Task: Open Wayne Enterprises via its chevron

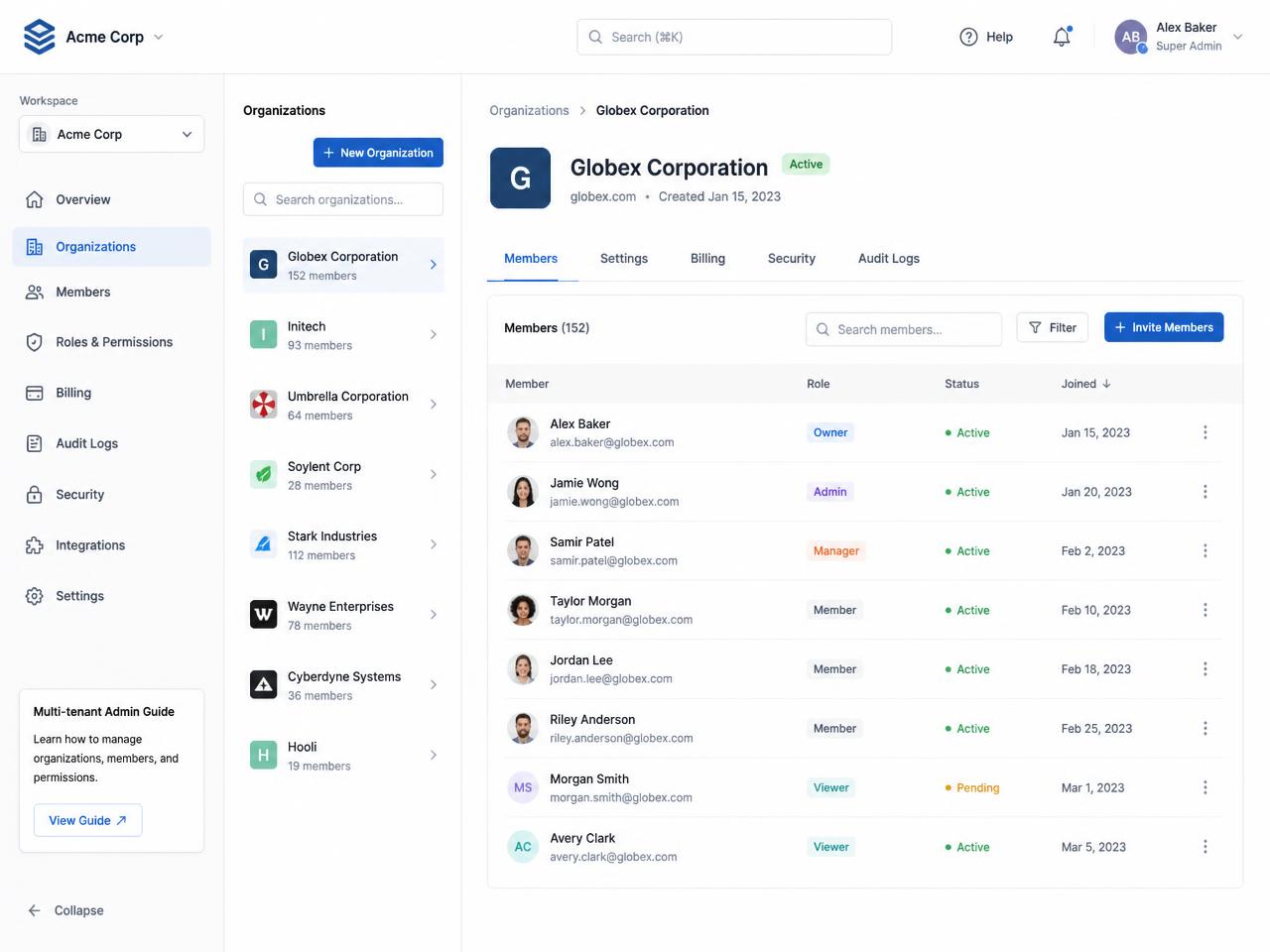Action: pos(434,615)
